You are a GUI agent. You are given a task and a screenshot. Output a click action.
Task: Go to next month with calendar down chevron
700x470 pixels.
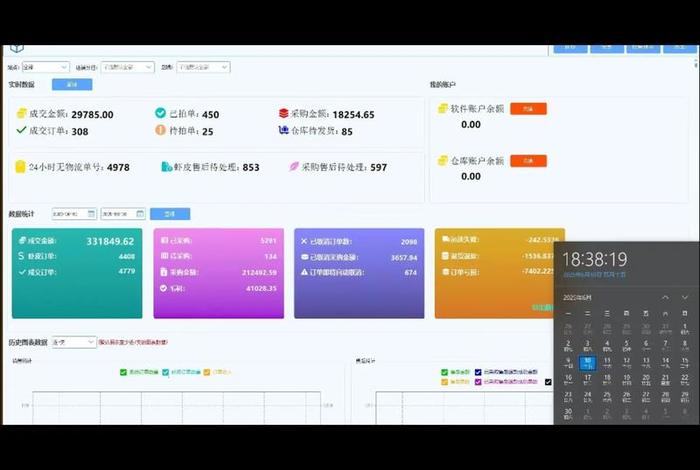[x=685, y=297]
